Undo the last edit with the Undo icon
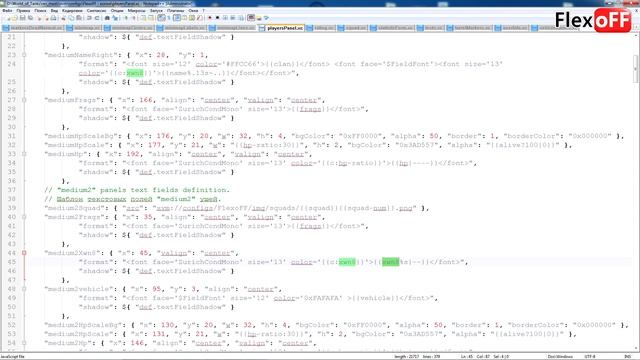Viewport: 640px width, 360px height. click(x=89, y=18)
